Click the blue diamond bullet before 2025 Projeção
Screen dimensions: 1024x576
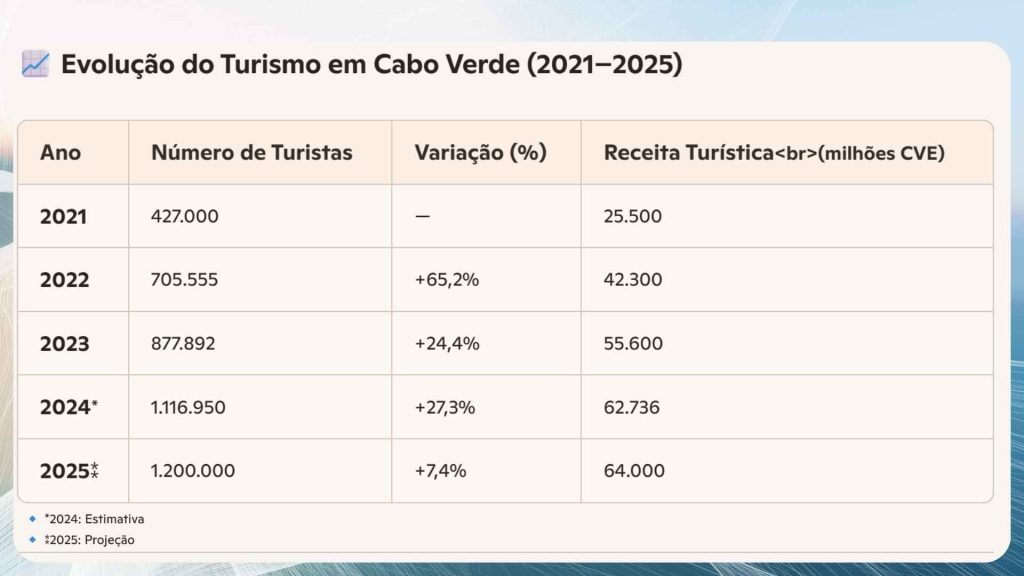pos(32,539)
